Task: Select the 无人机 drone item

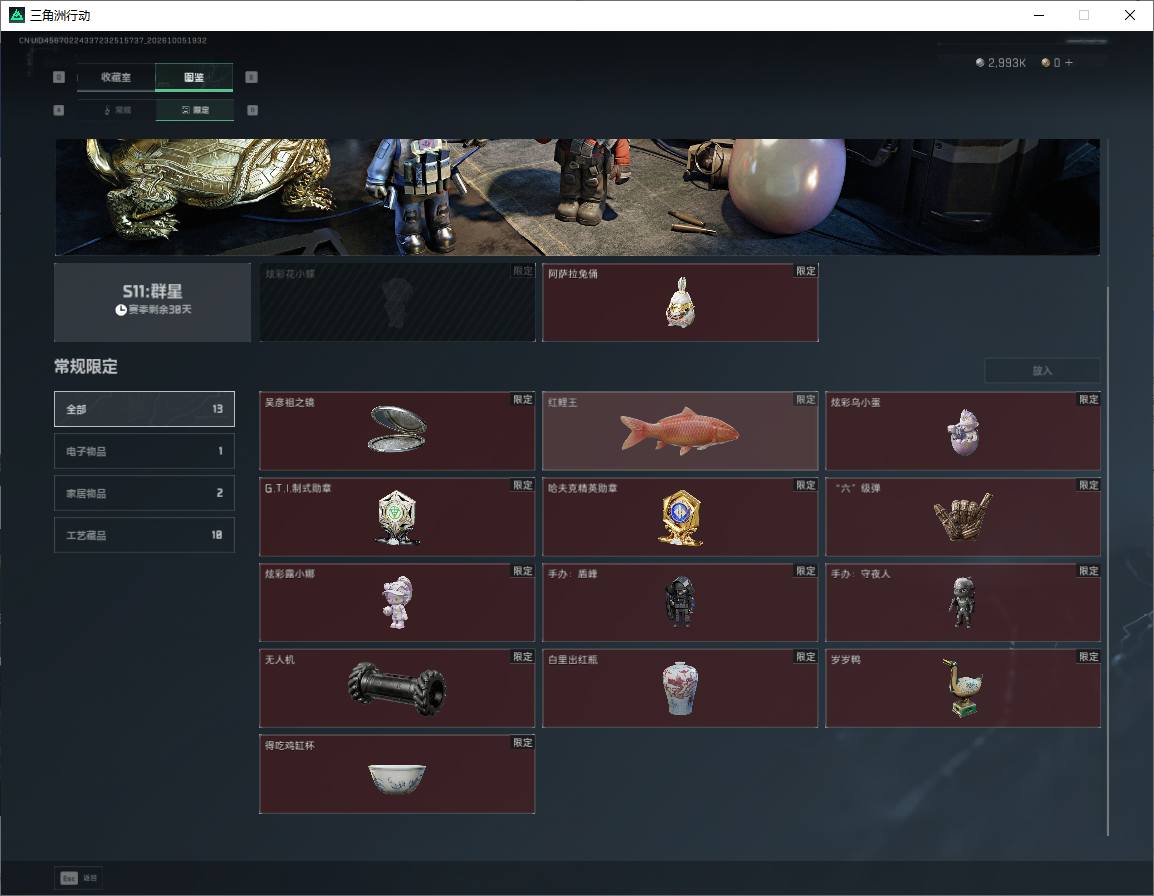Action: coord(397,688)
